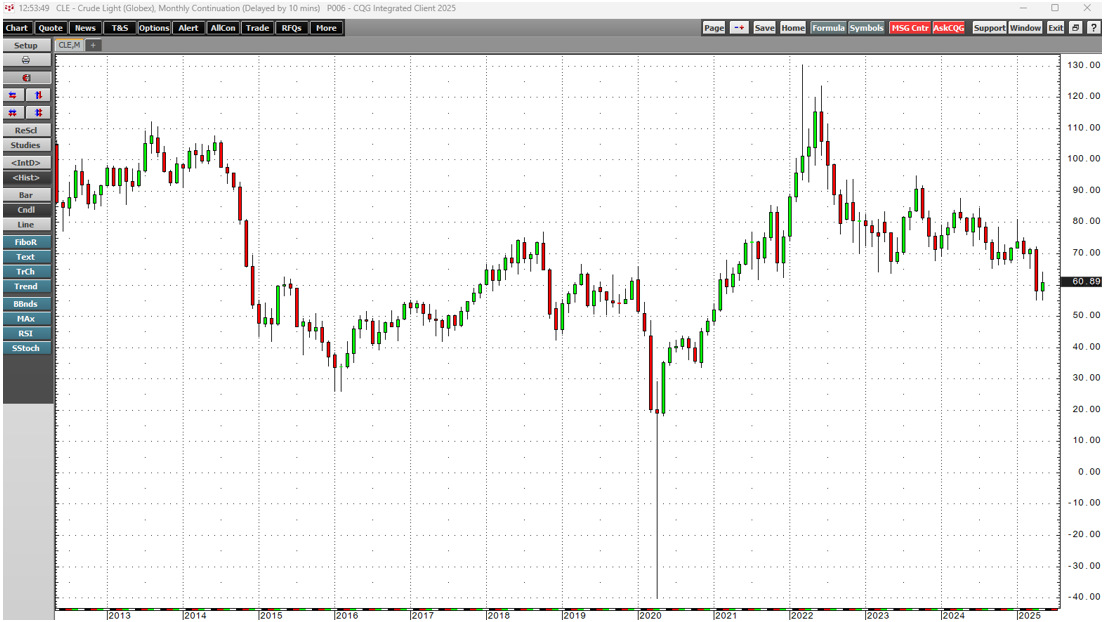1104x622 pixels.
Task: Switch chart type to Bar
Action: (x=26, y=195)
